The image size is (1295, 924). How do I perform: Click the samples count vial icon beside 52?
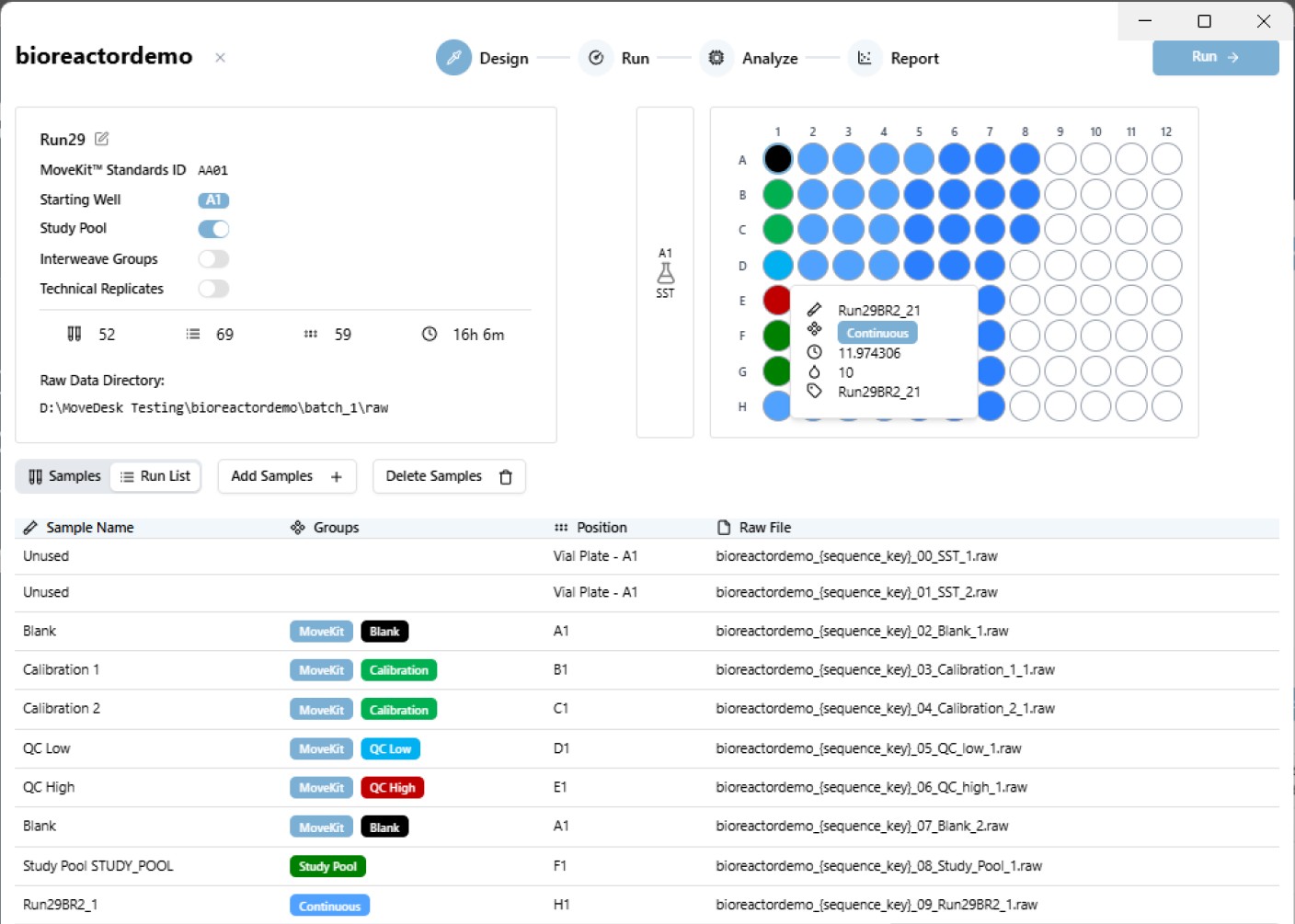(74, 334)
